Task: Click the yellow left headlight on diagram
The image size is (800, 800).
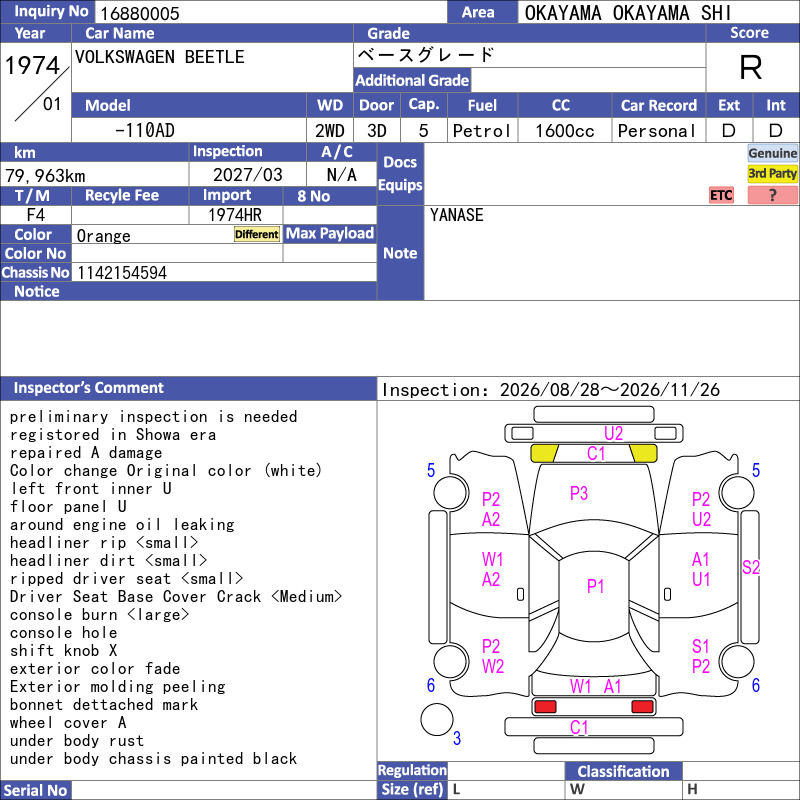Action: point(544,453)
